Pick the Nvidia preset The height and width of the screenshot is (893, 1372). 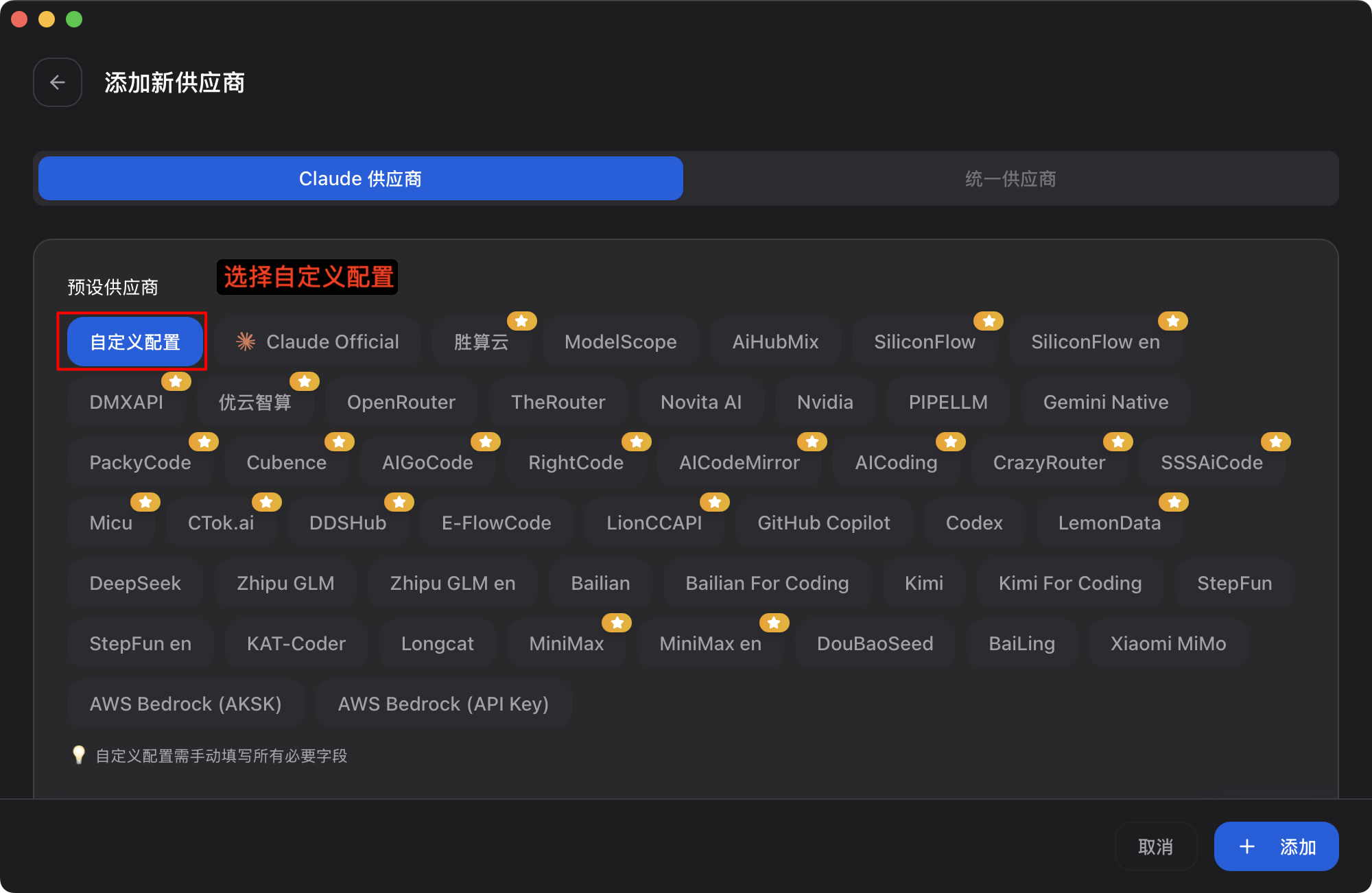click(x=825, y=402)
